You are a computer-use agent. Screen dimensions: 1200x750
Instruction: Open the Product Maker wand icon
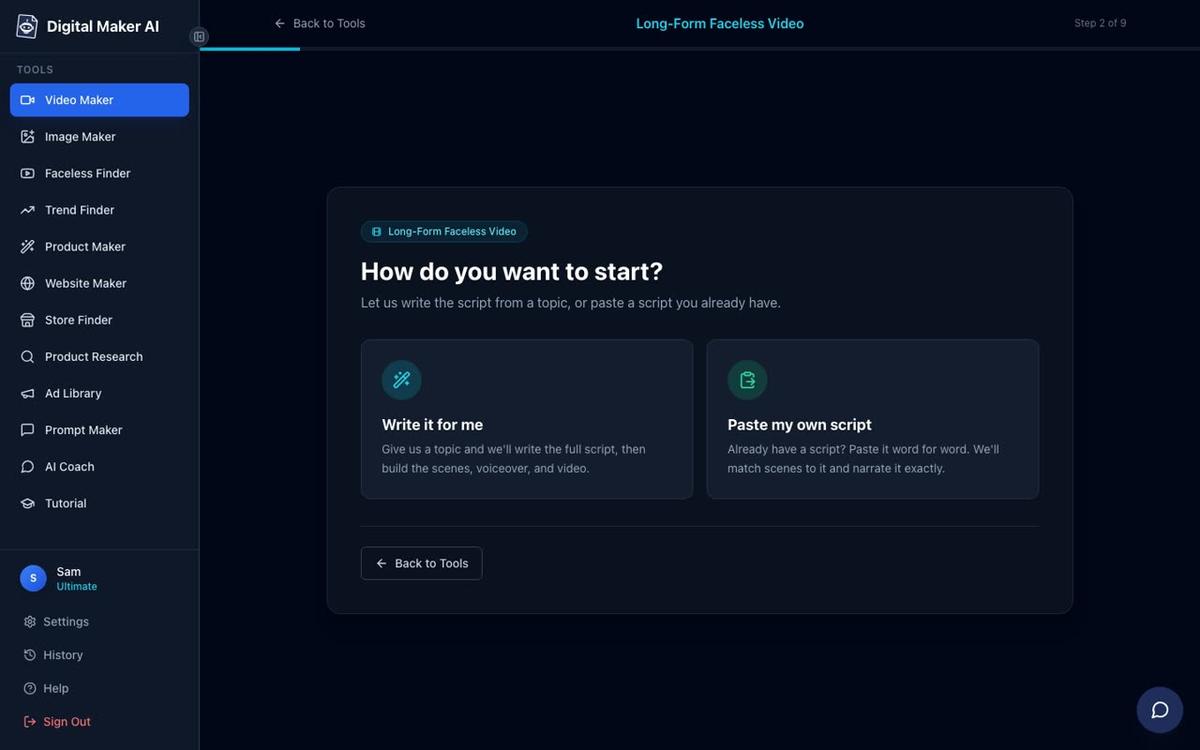(27, 247)
